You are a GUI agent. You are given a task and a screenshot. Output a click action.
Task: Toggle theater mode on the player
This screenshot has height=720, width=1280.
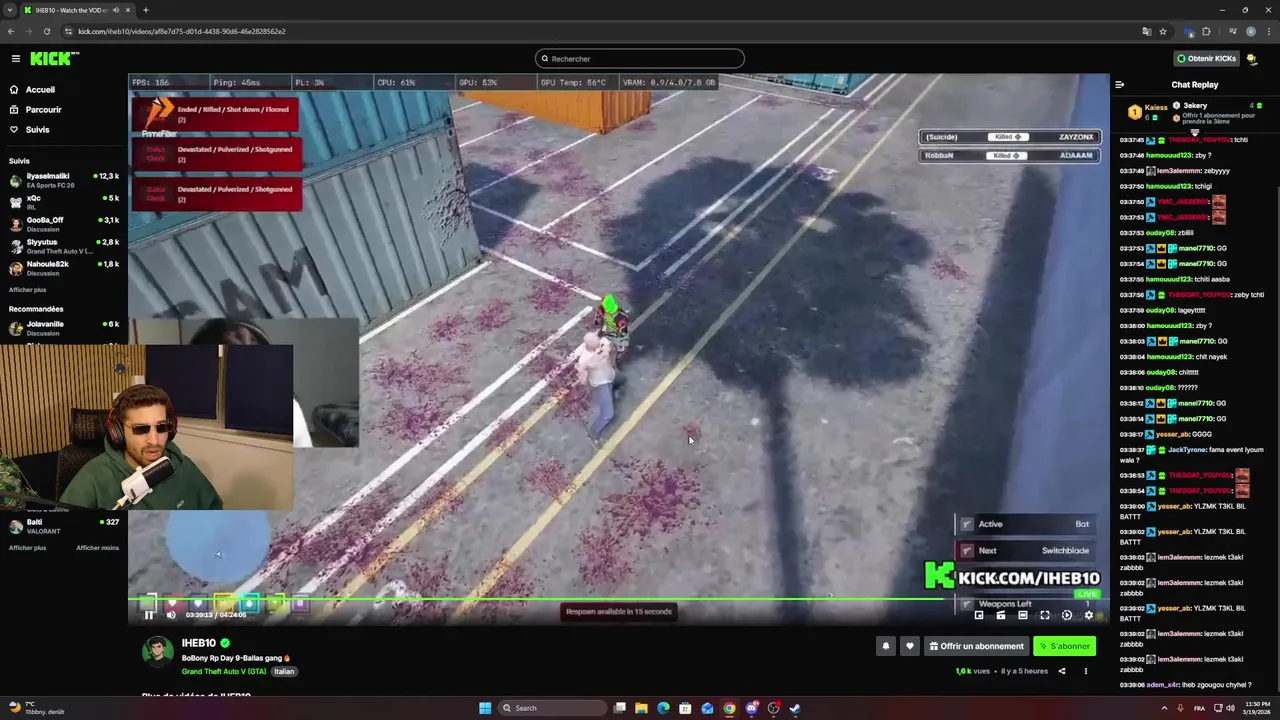pos(1023,616)
